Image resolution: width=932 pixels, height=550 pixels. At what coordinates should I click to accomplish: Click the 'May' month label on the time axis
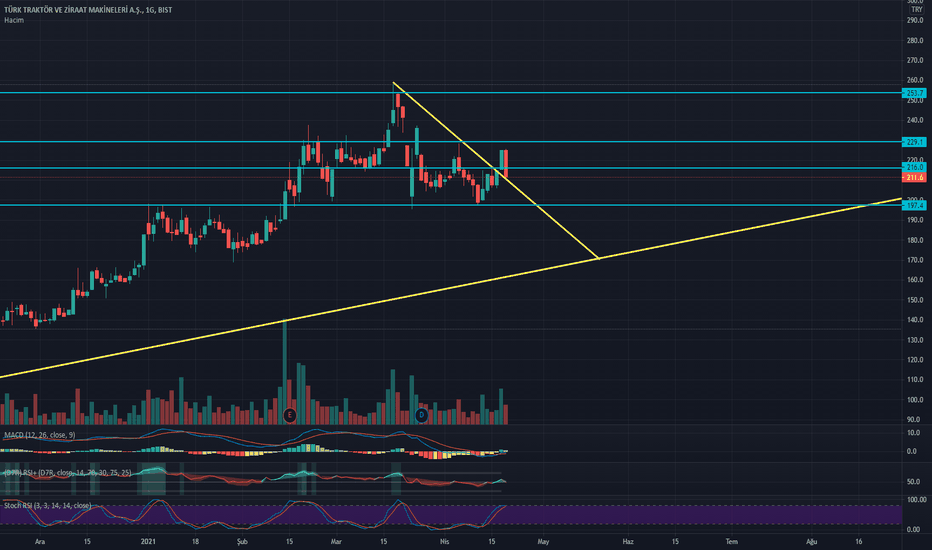[543, 542]
